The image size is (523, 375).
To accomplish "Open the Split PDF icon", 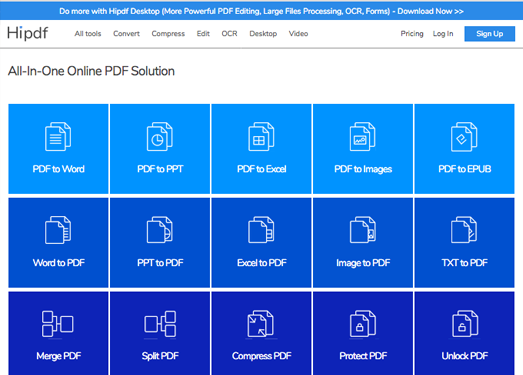I will [160, 324].
